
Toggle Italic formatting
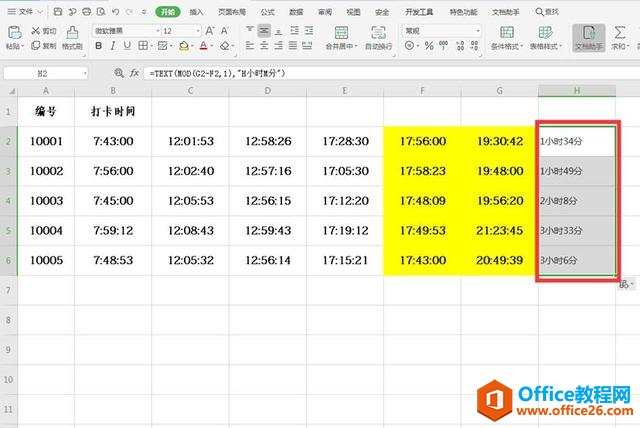[113, 46]
